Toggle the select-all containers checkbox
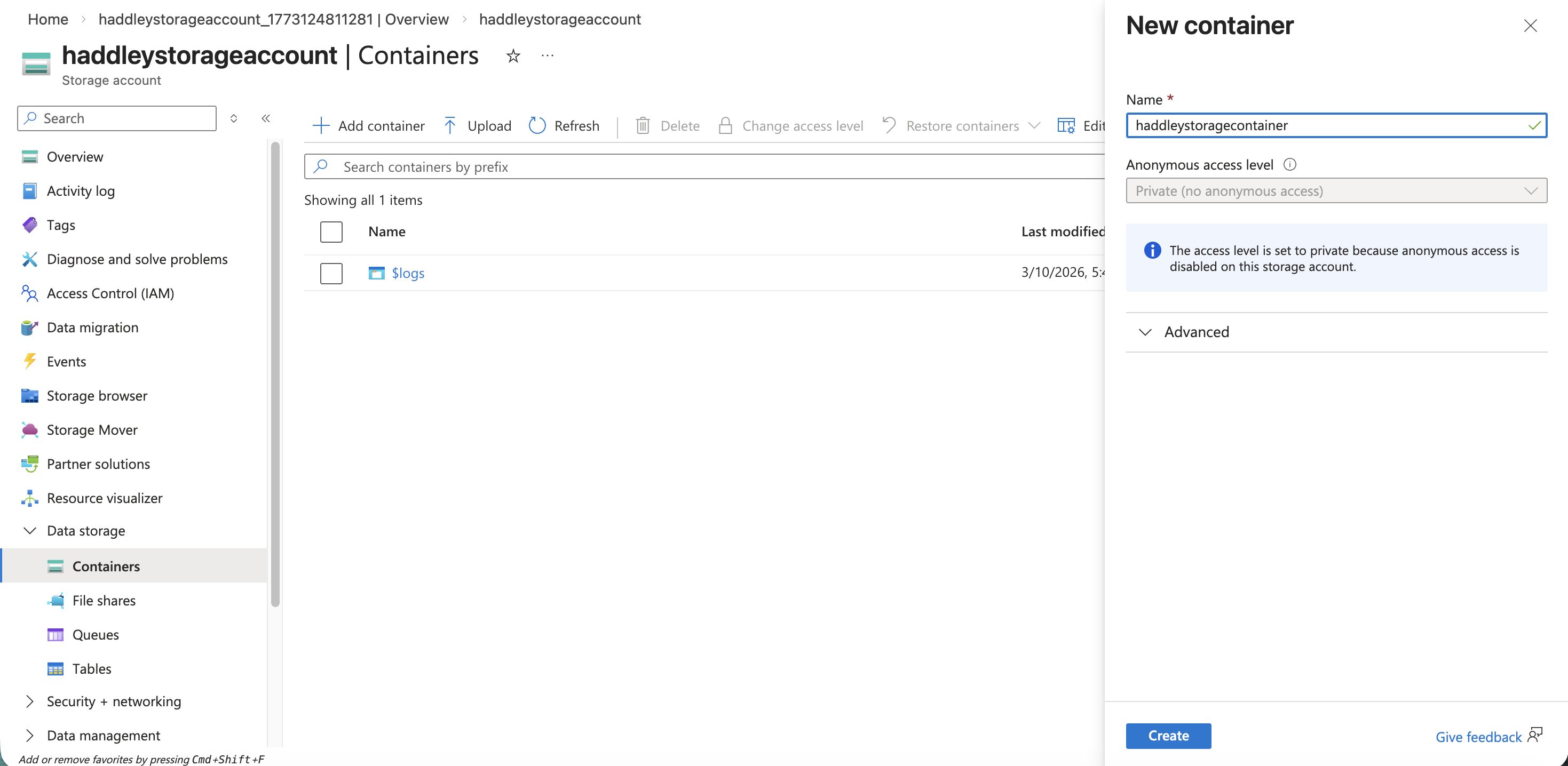This screenshot has width=1568, height=766. pyautogui.click(x=331, y=232)
